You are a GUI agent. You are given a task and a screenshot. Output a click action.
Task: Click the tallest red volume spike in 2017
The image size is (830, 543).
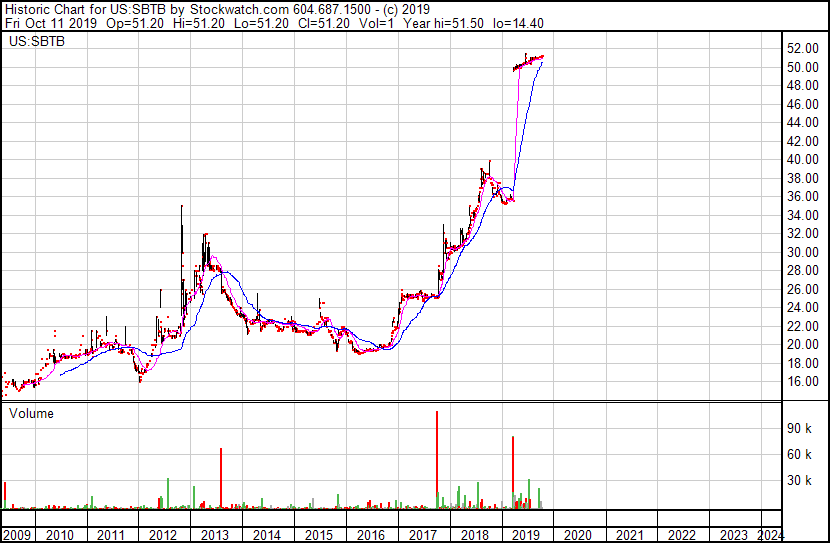pos(437,460)
